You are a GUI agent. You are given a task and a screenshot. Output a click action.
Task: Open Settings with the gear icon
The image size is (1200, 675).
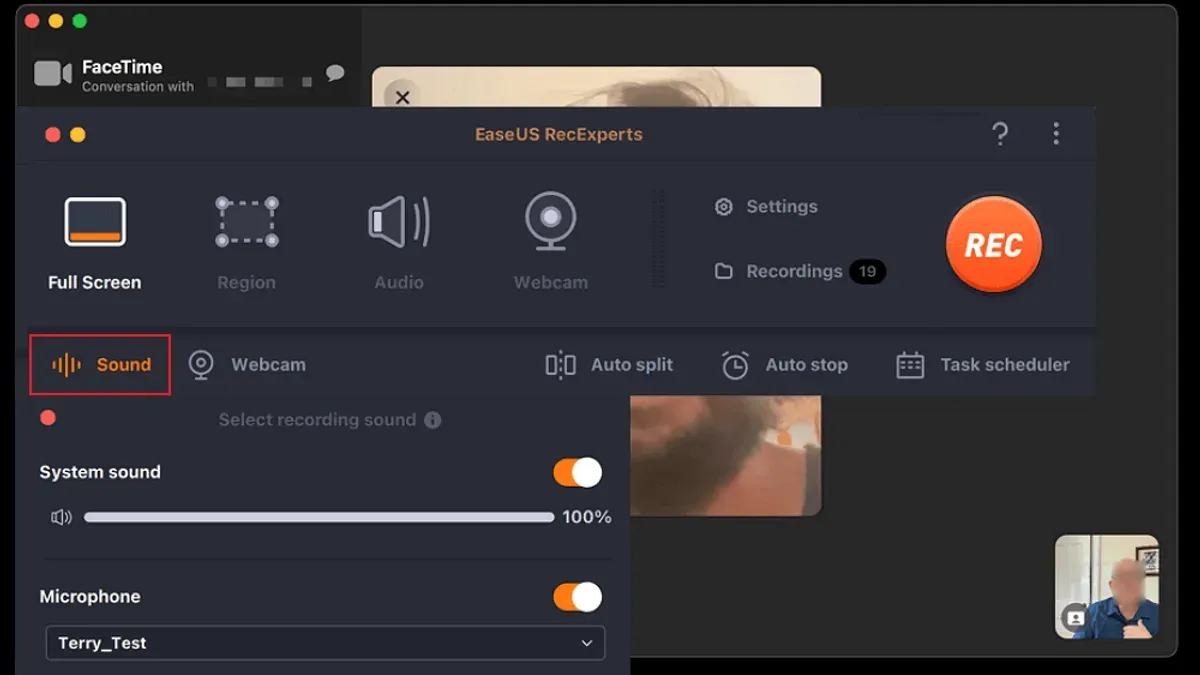pyautogui.click(x=724, y=207)
